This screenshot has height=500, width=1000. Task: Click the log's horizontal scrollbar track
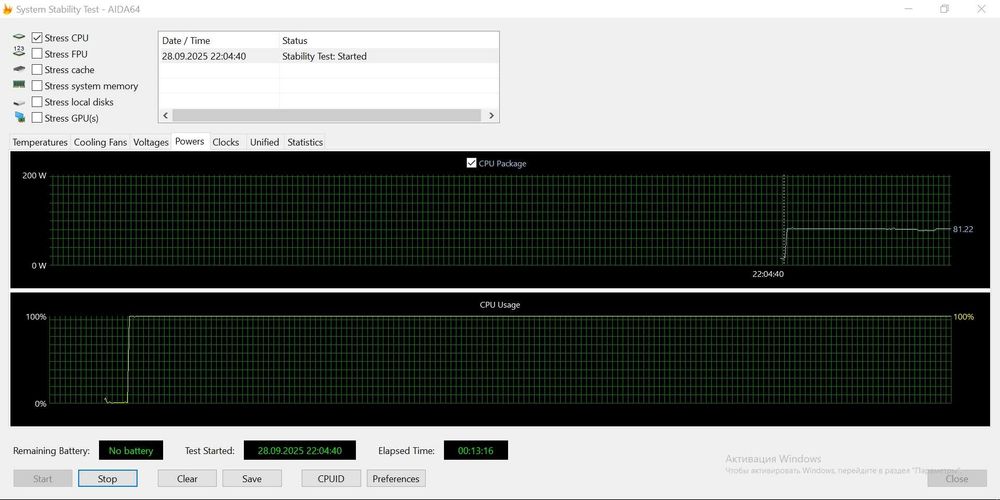326,115
